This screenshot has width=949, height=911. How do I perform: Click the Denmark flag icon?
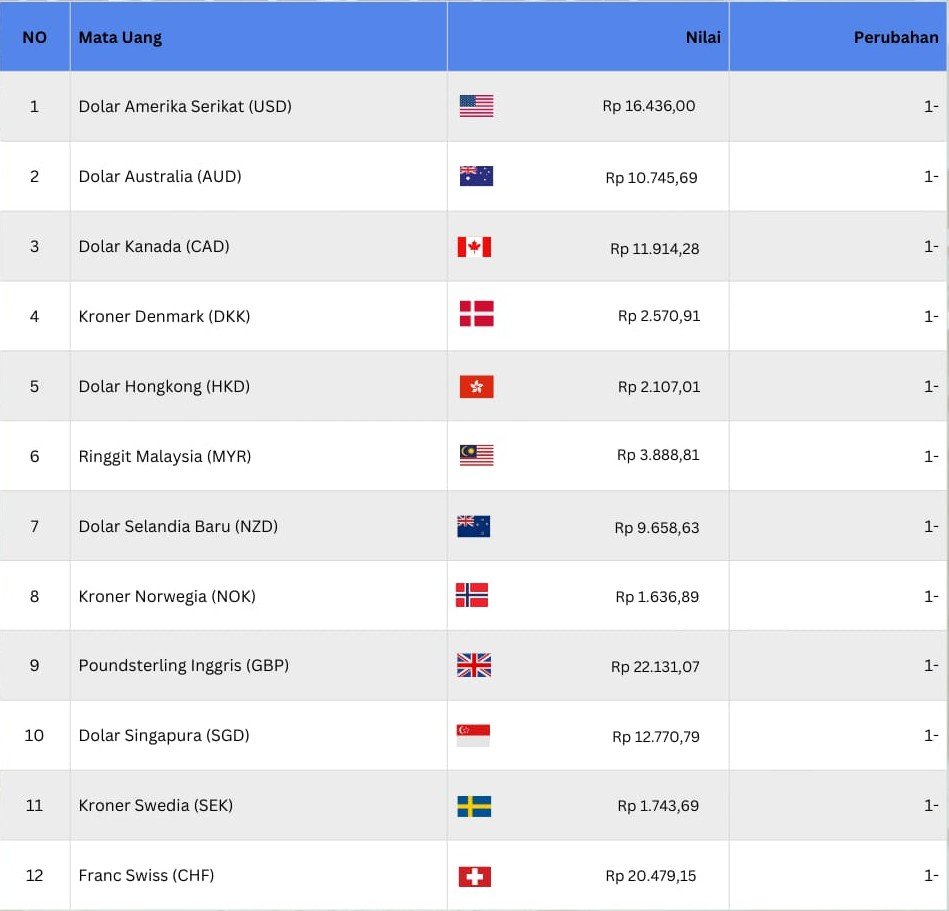click(x=476, y=314)
